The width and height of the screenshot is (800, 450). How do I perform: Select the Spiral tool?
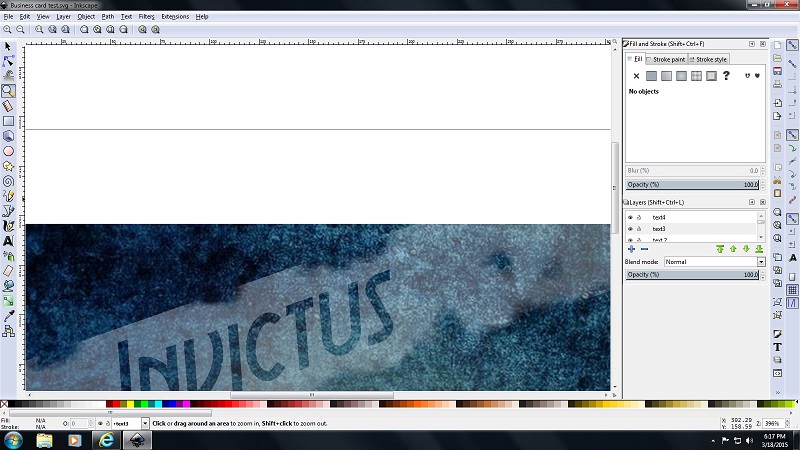tap(8, 181)
